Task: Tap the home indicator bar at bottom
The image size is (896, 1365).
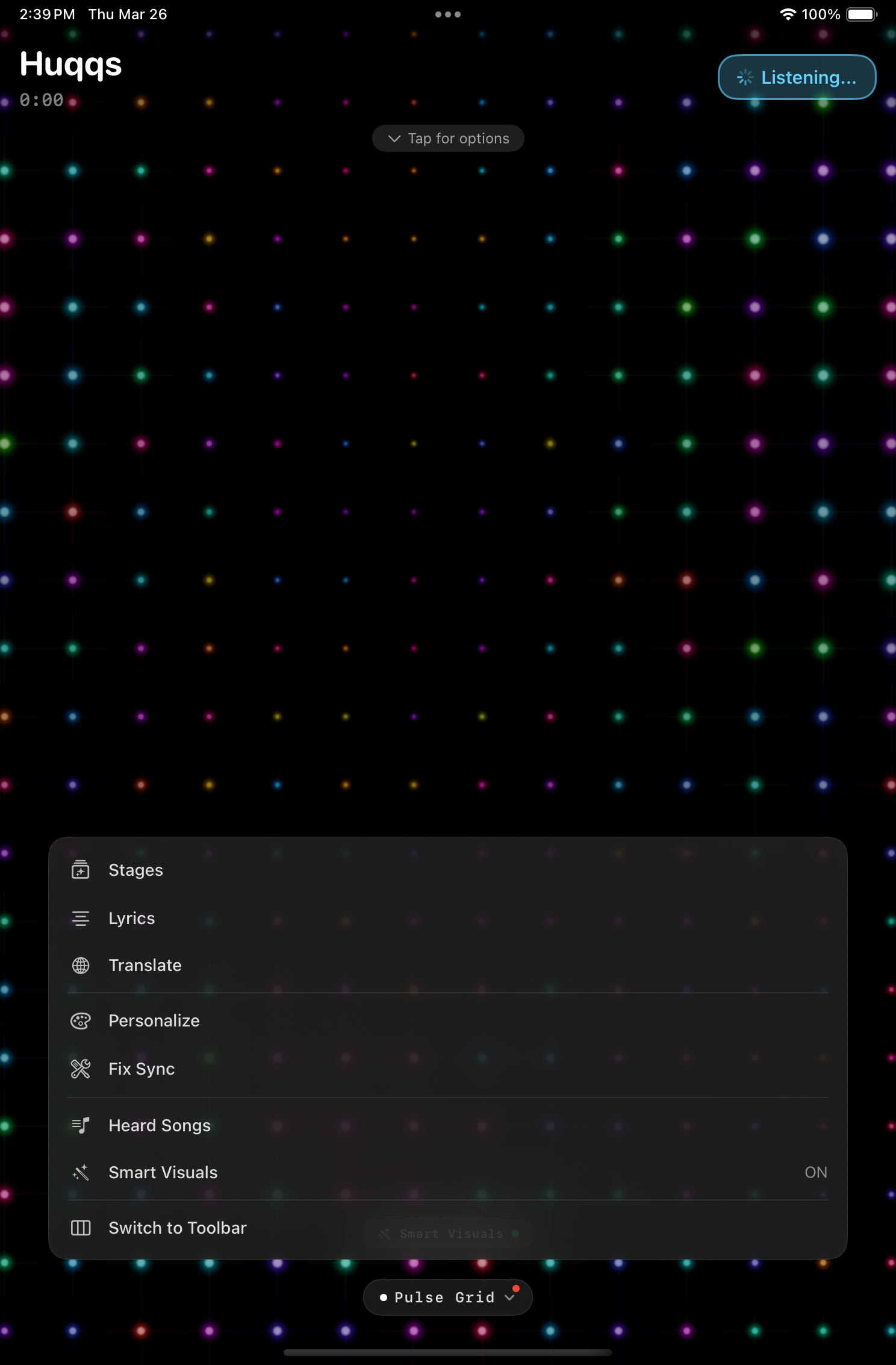Action: tap(448, 1352)
